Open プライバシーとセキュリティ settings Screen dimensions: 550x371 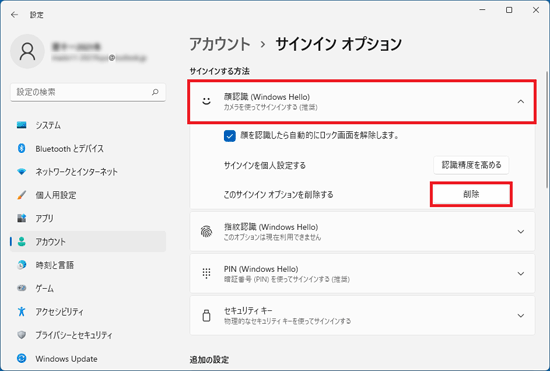pyautogui.click(x=88, y=335)
